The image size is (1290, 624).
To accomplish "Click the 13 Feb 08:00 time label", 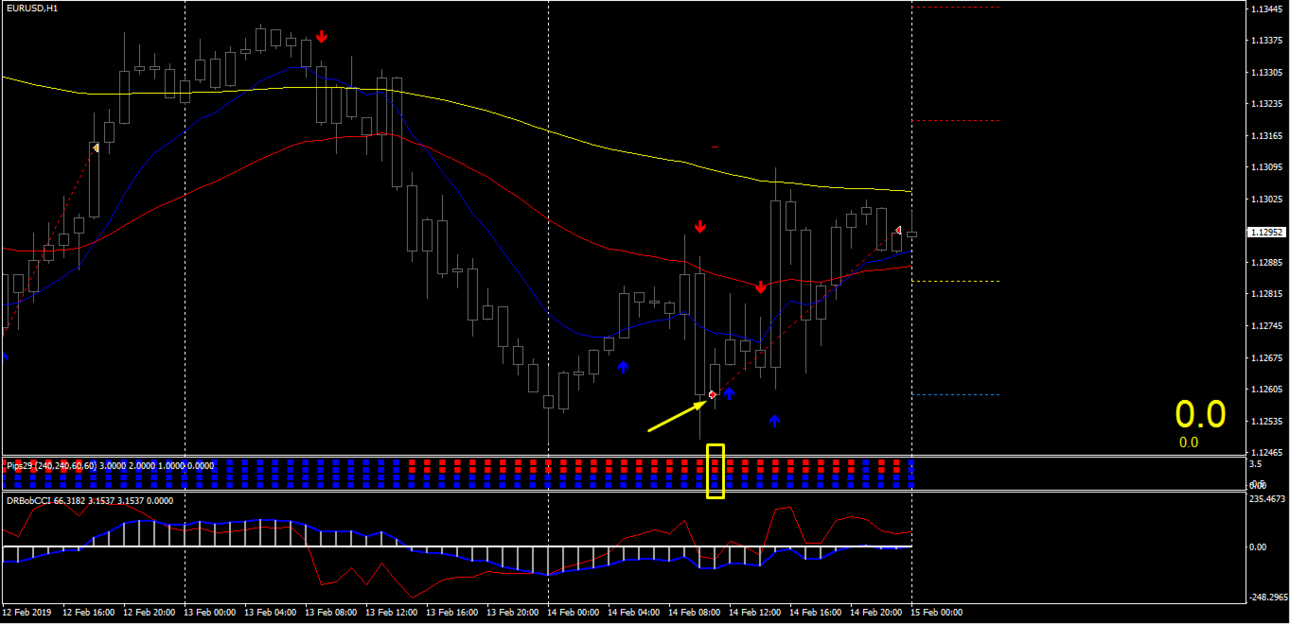I will 331,611.
